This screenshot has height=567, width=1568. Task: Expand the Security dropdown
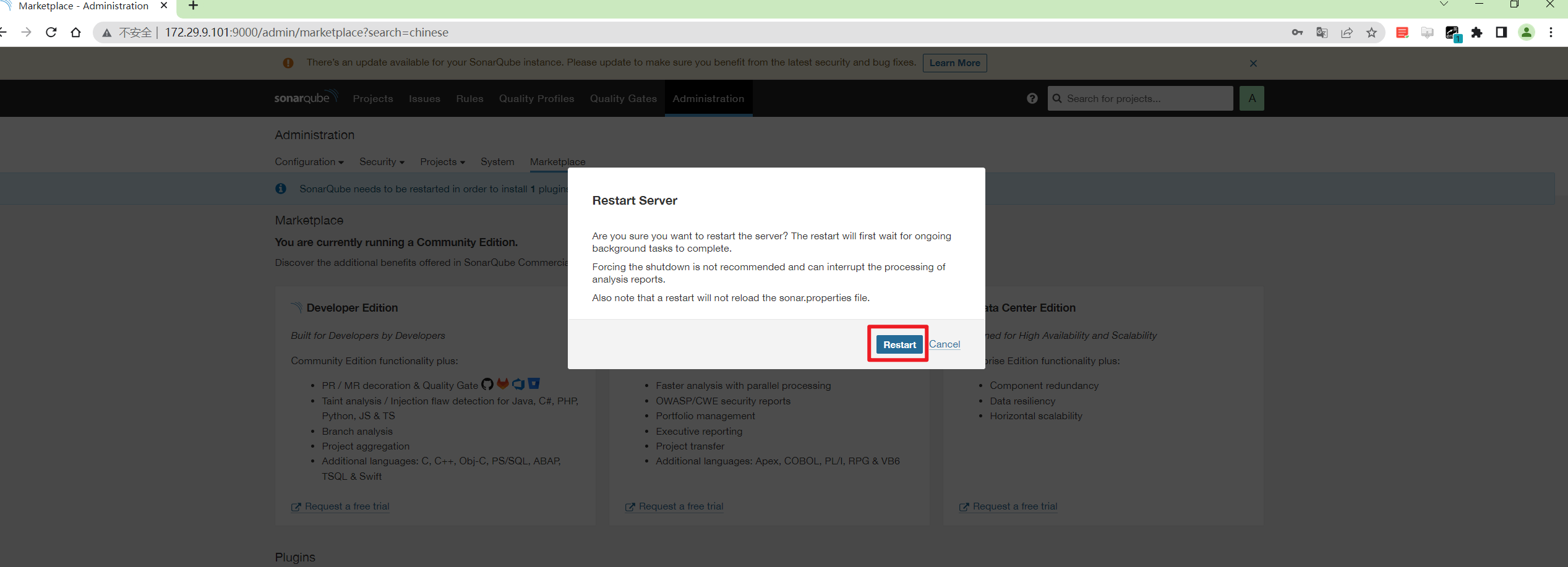tap(382, 162)
